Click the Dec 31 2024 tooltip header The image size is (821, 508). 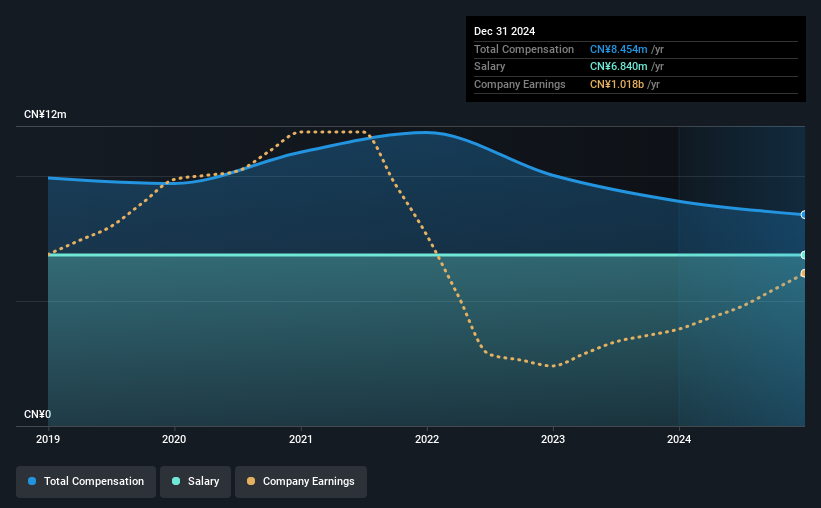click(504, 31)
